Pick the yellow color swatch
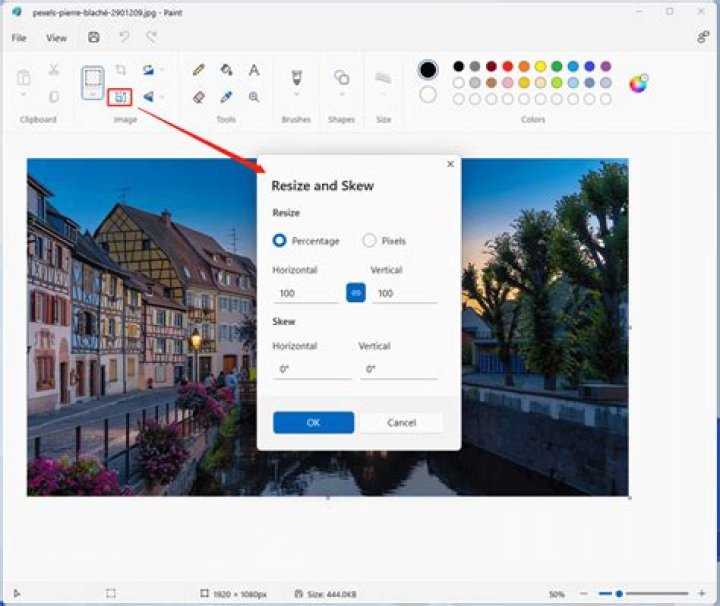 540,67
